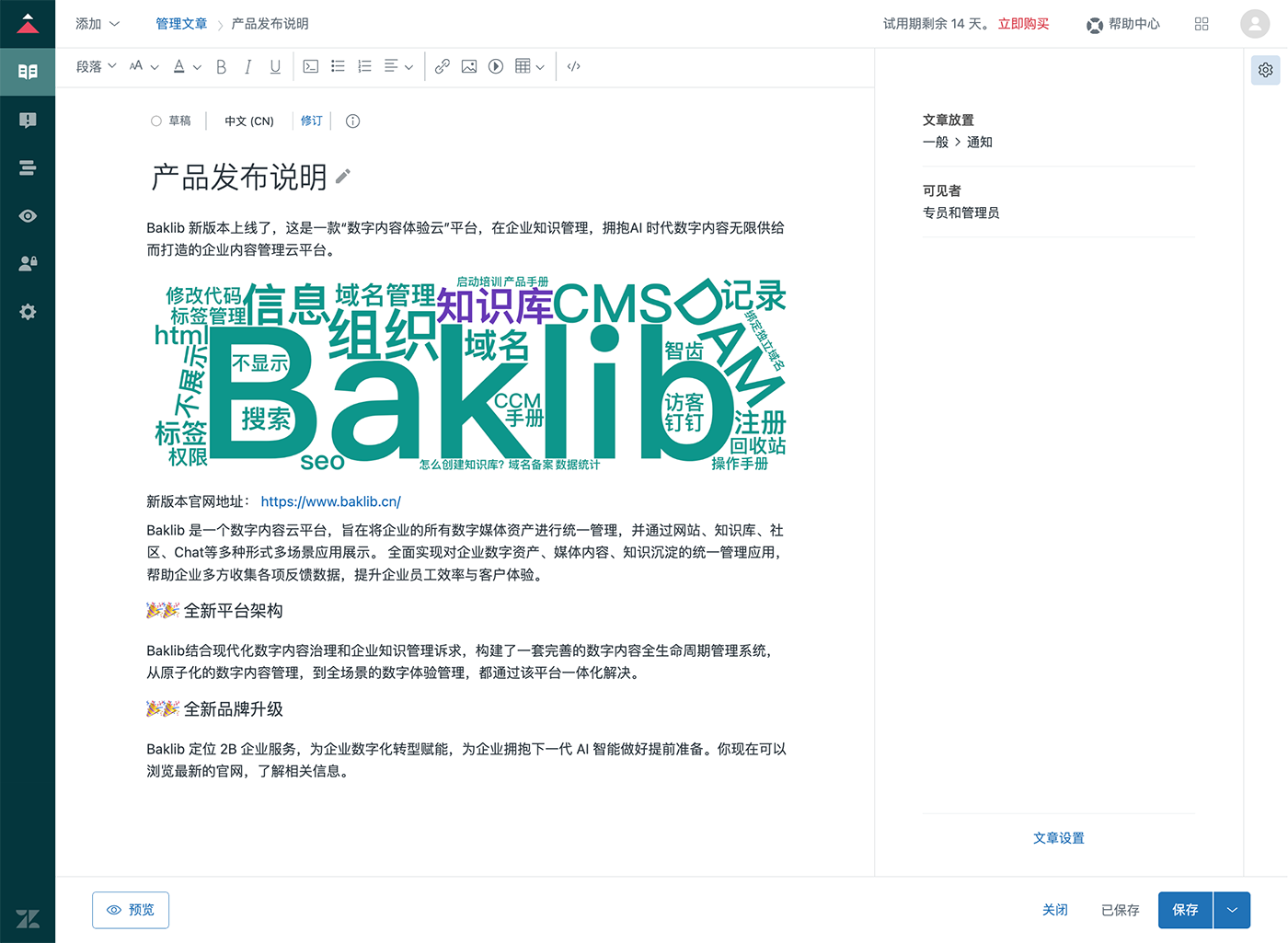Open the arrange content sidebar icon
The image size is (1288, 943).
28,167
